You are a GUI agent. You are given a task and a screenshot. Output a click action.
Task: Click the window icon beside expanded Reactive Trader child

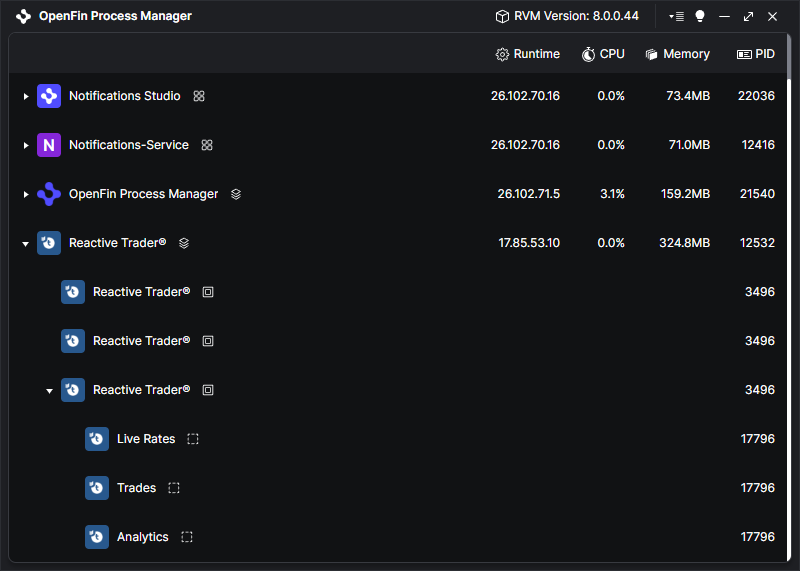(208, 390)
